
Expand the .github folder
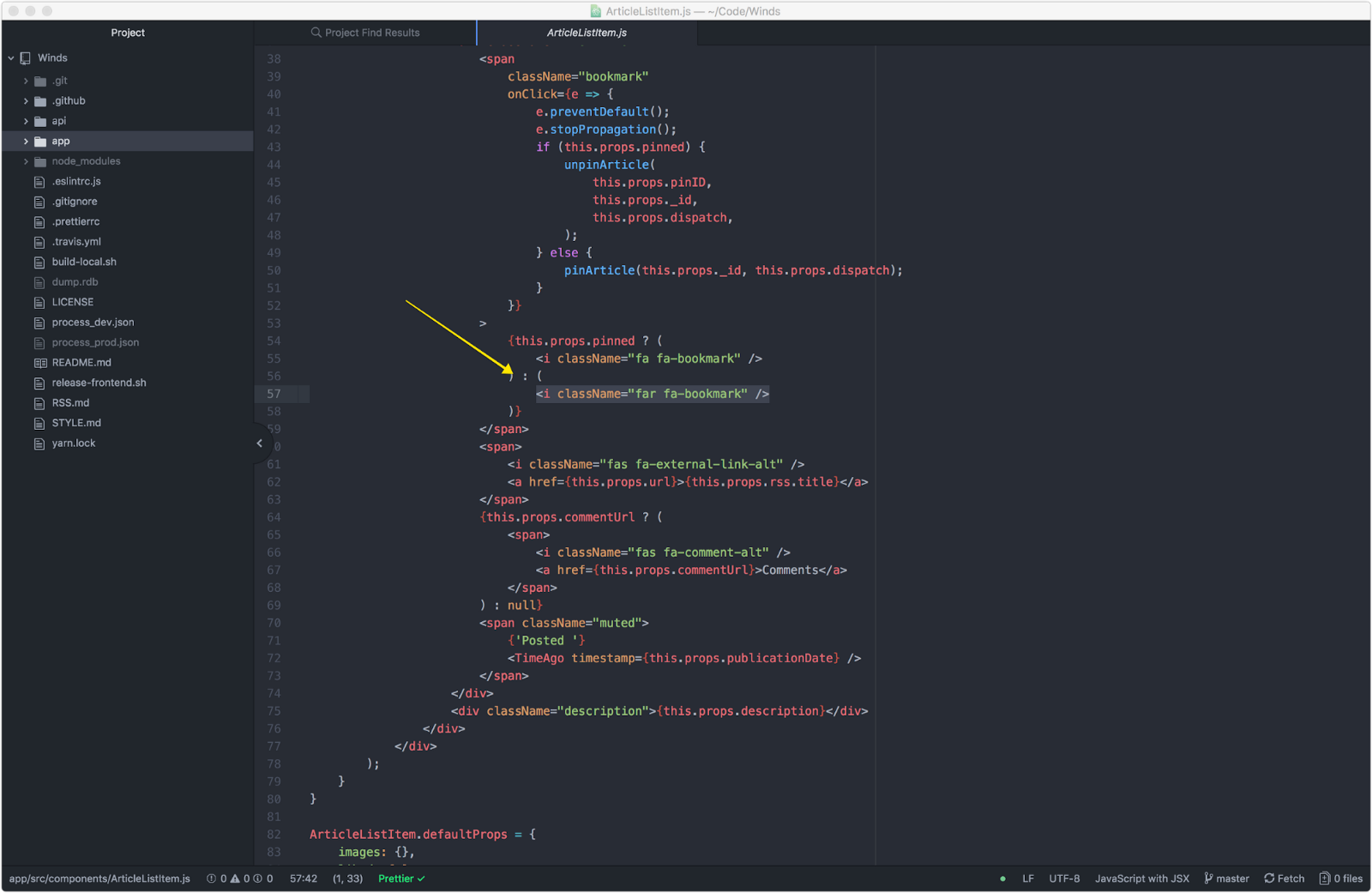(26, 101)
